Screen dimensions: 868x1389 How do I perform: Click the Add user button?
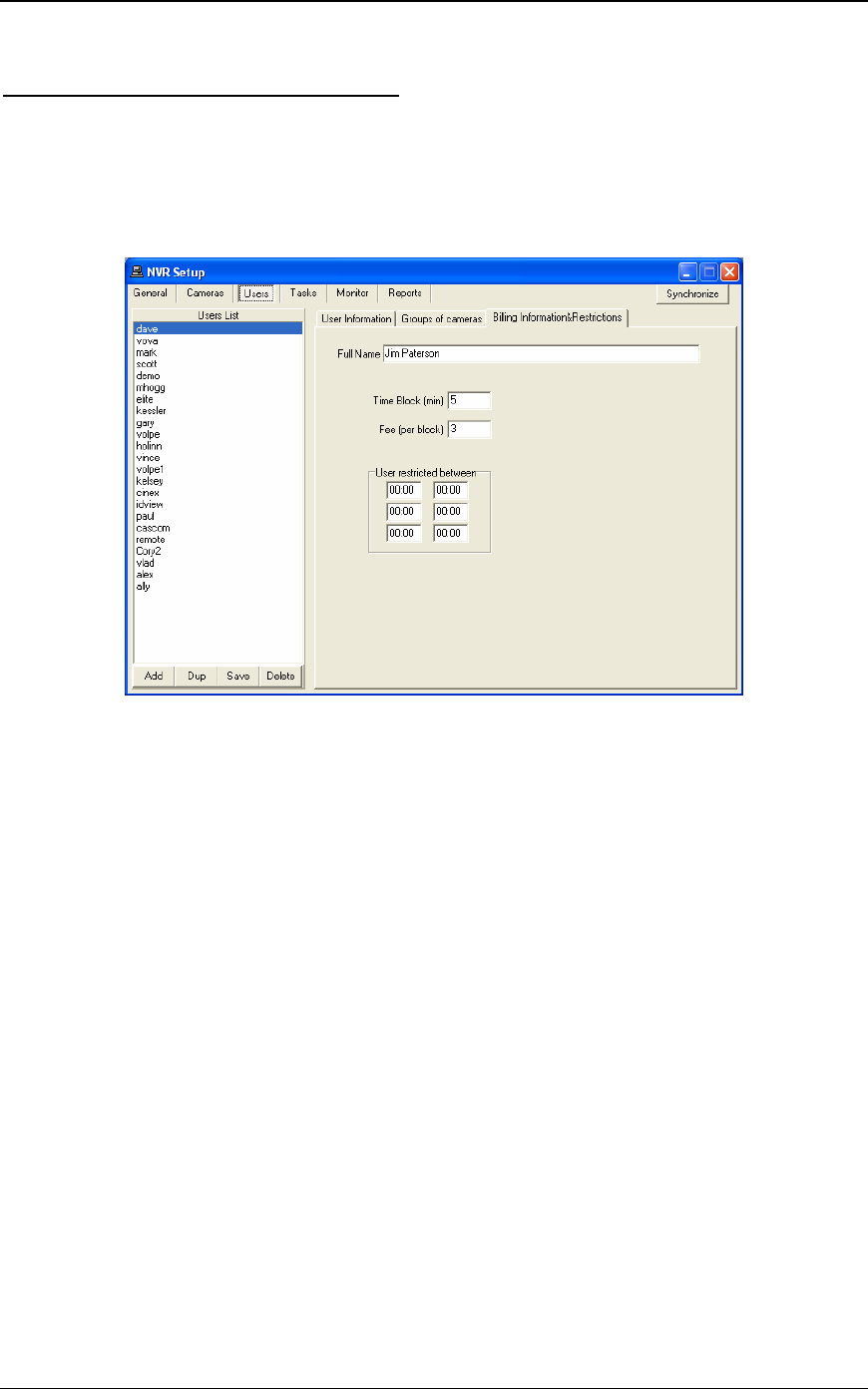154,676
